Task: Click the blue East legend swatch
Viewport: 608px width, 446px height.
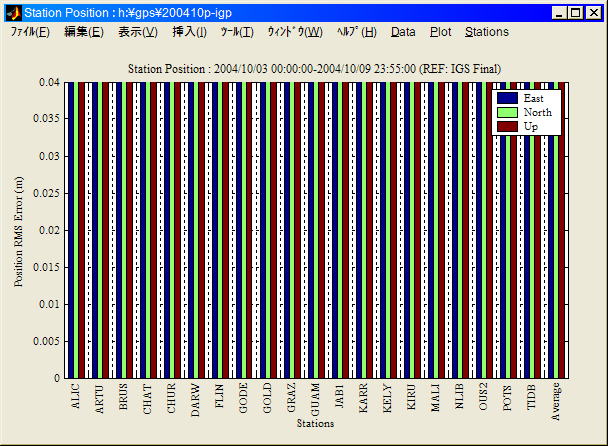Action: pyautogui.click(x=507, y=98)
